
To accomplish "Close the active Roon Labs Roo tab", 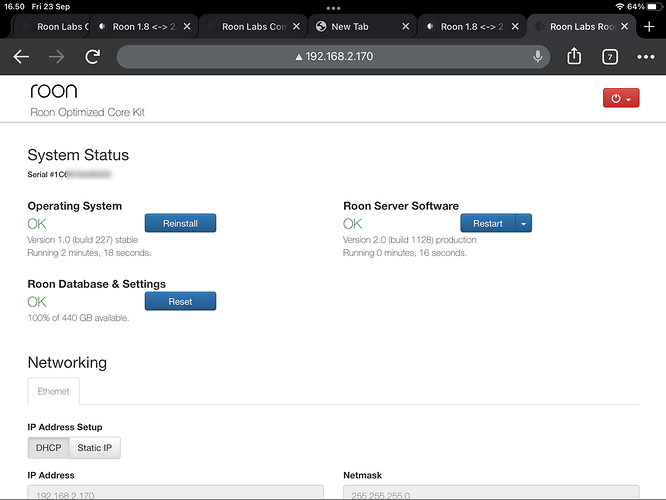I will click(x=624, y=27).
